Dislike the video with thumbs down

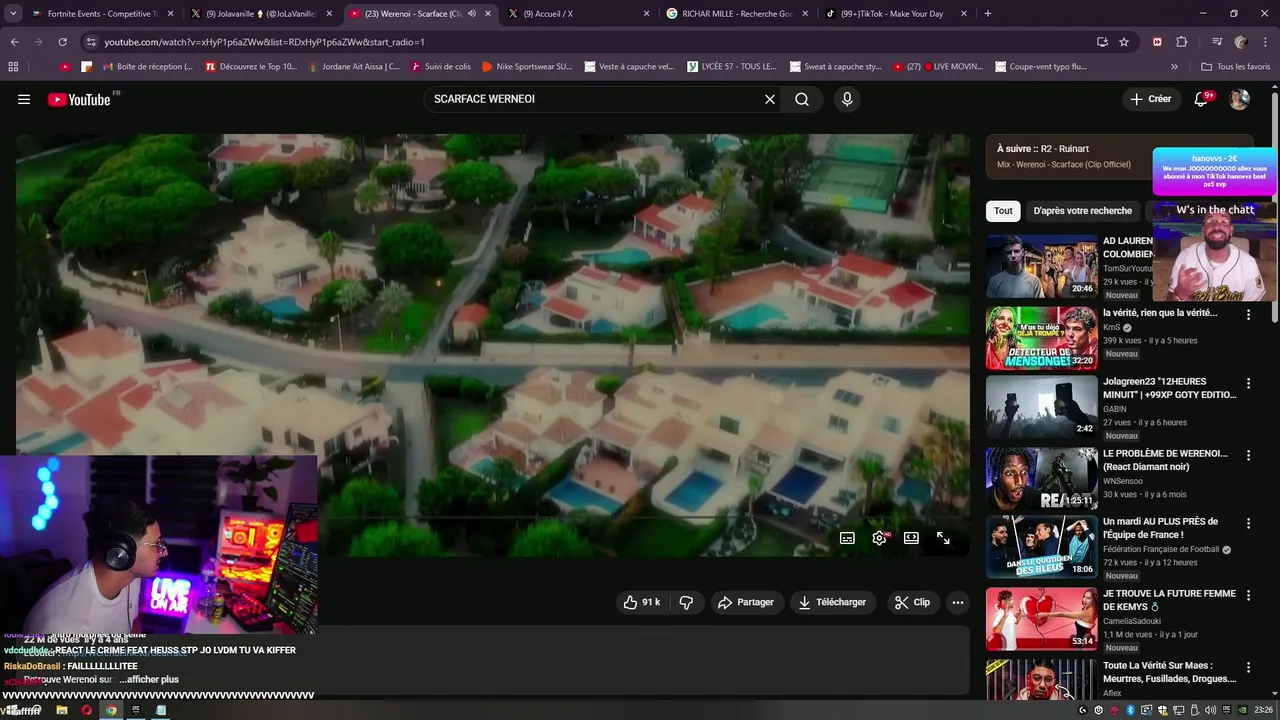click(686, 602)
